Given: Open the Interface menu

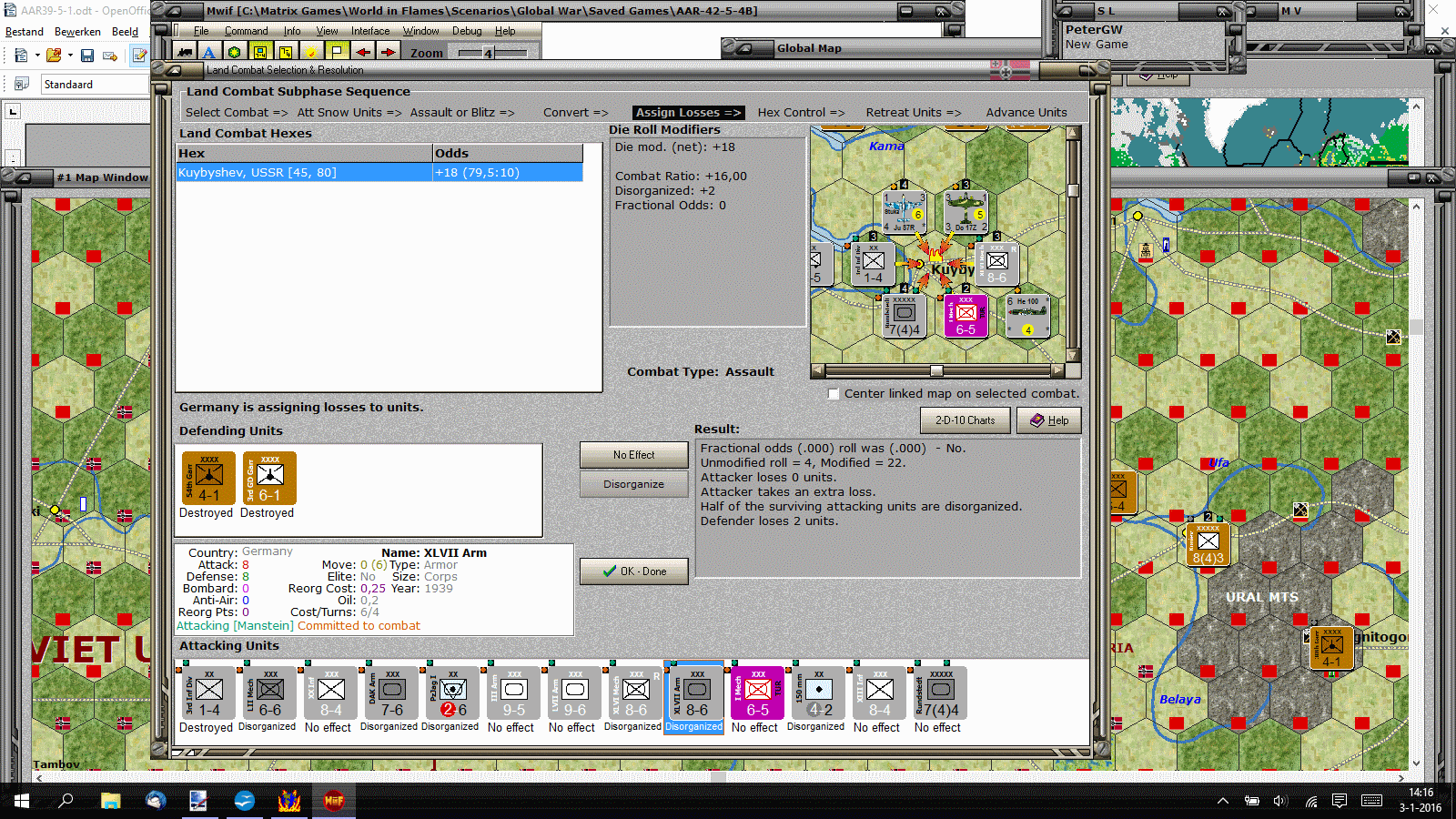Looking at the screenshot, I should pos(370,31).
